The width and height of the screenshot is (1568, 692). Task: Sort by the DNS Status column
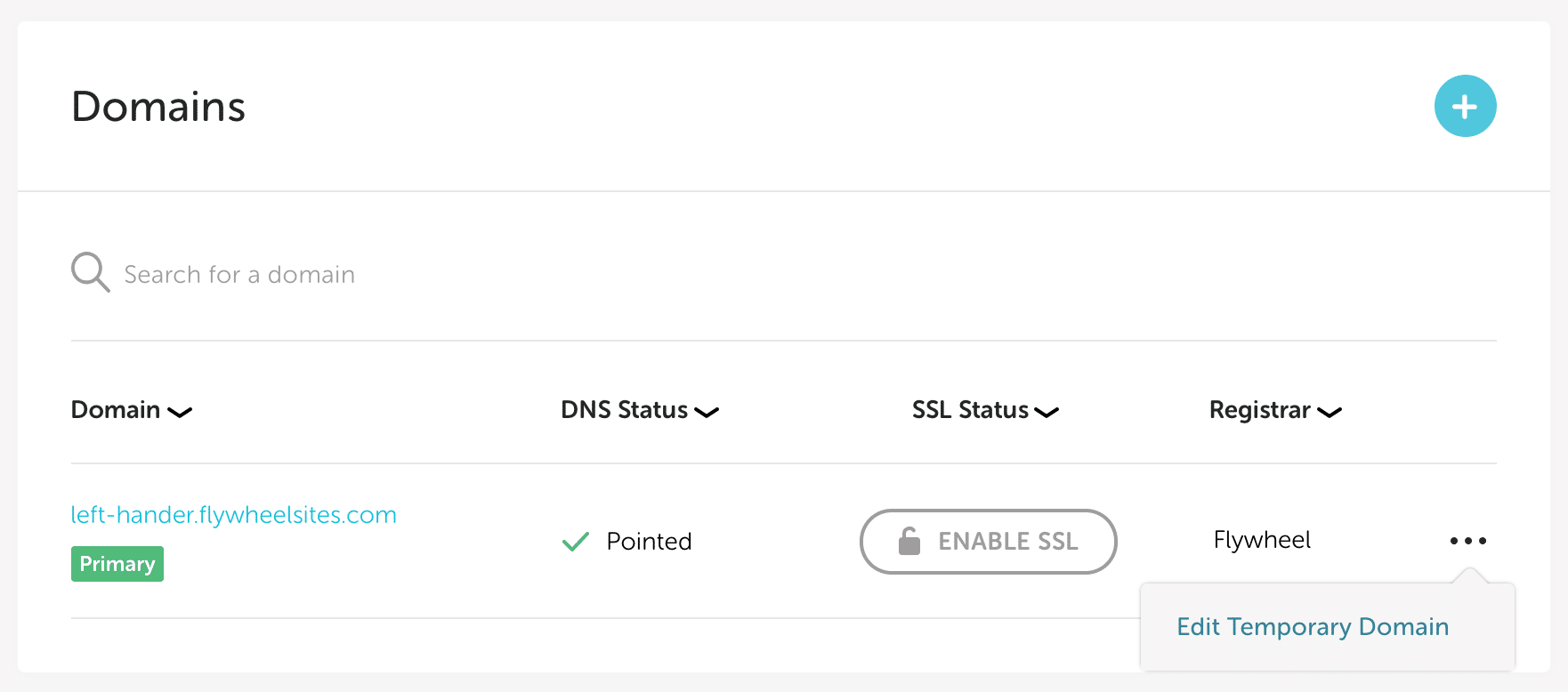[624, 410]
